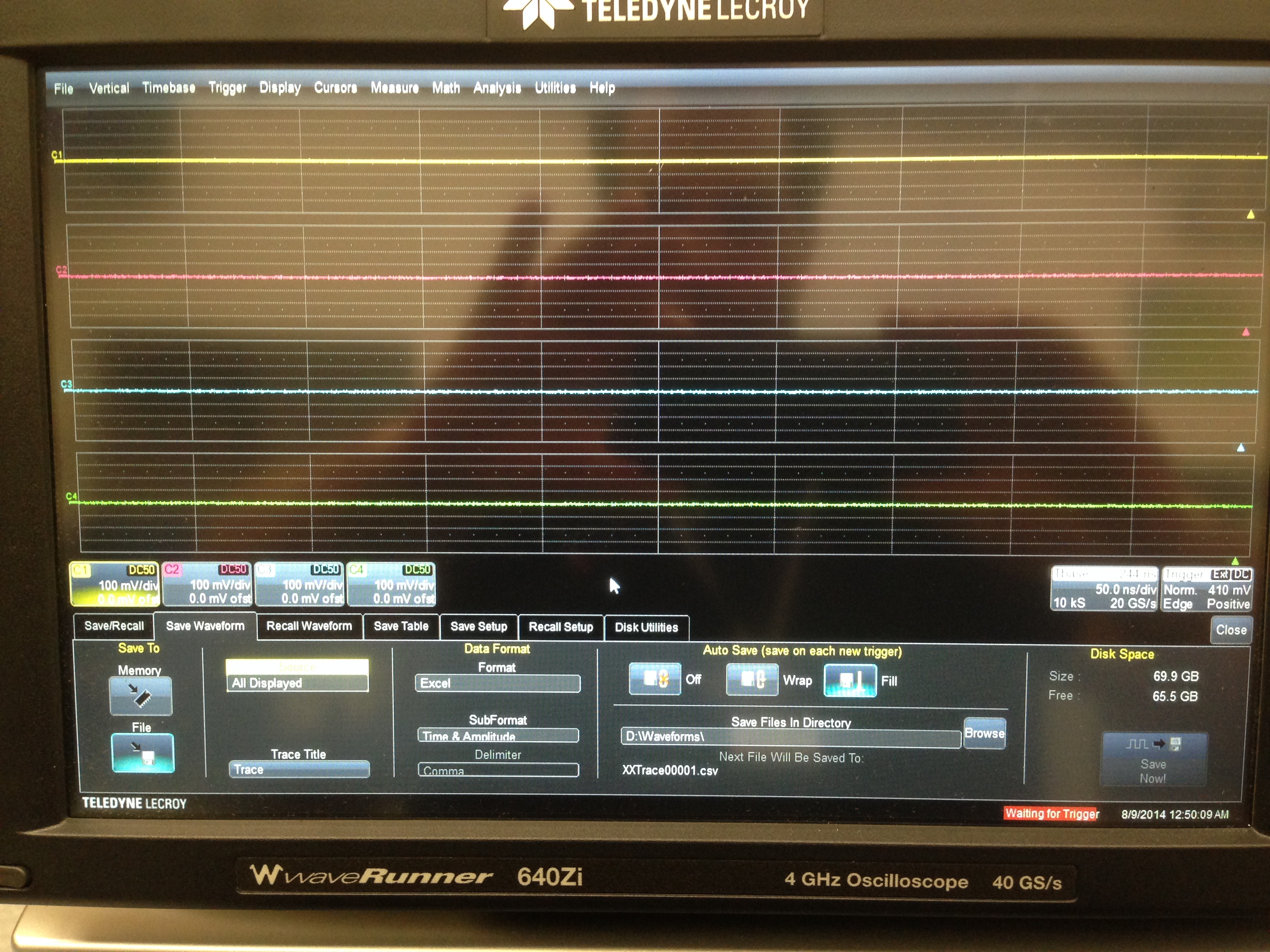Close the Save Waveform dialog
Viewport: 1270px width, 952px height.
pyautogui.click(x=1231, y=630)
